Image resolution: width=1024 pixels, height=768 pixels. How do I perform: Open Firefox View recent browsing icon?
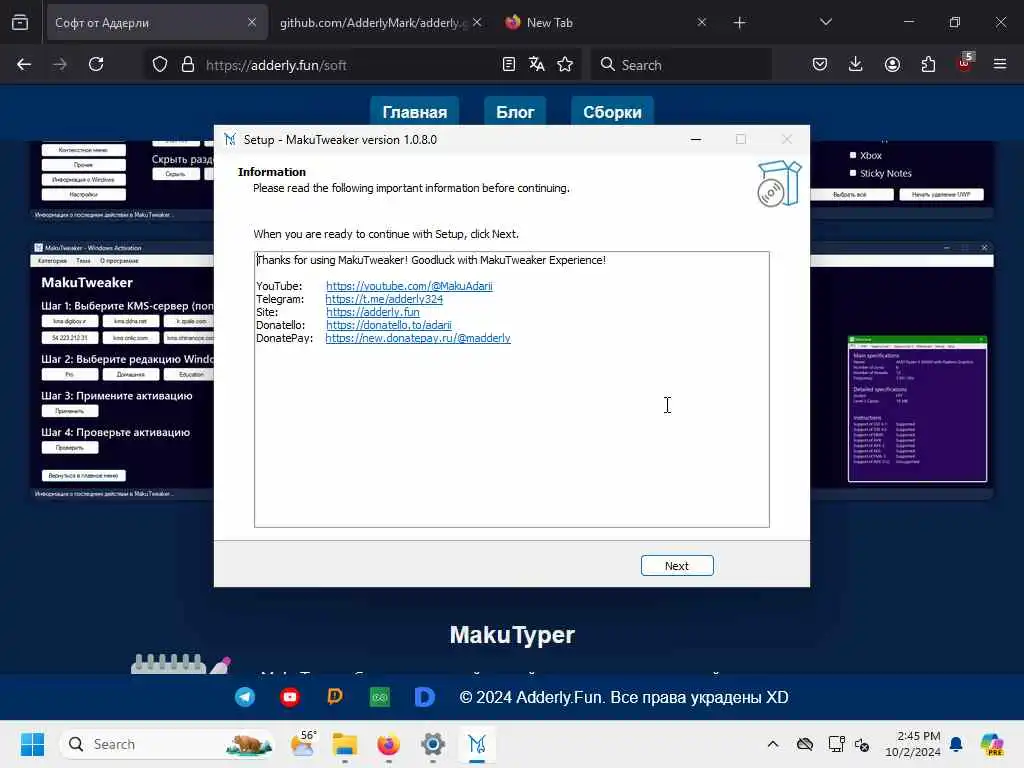click(20, 23)
